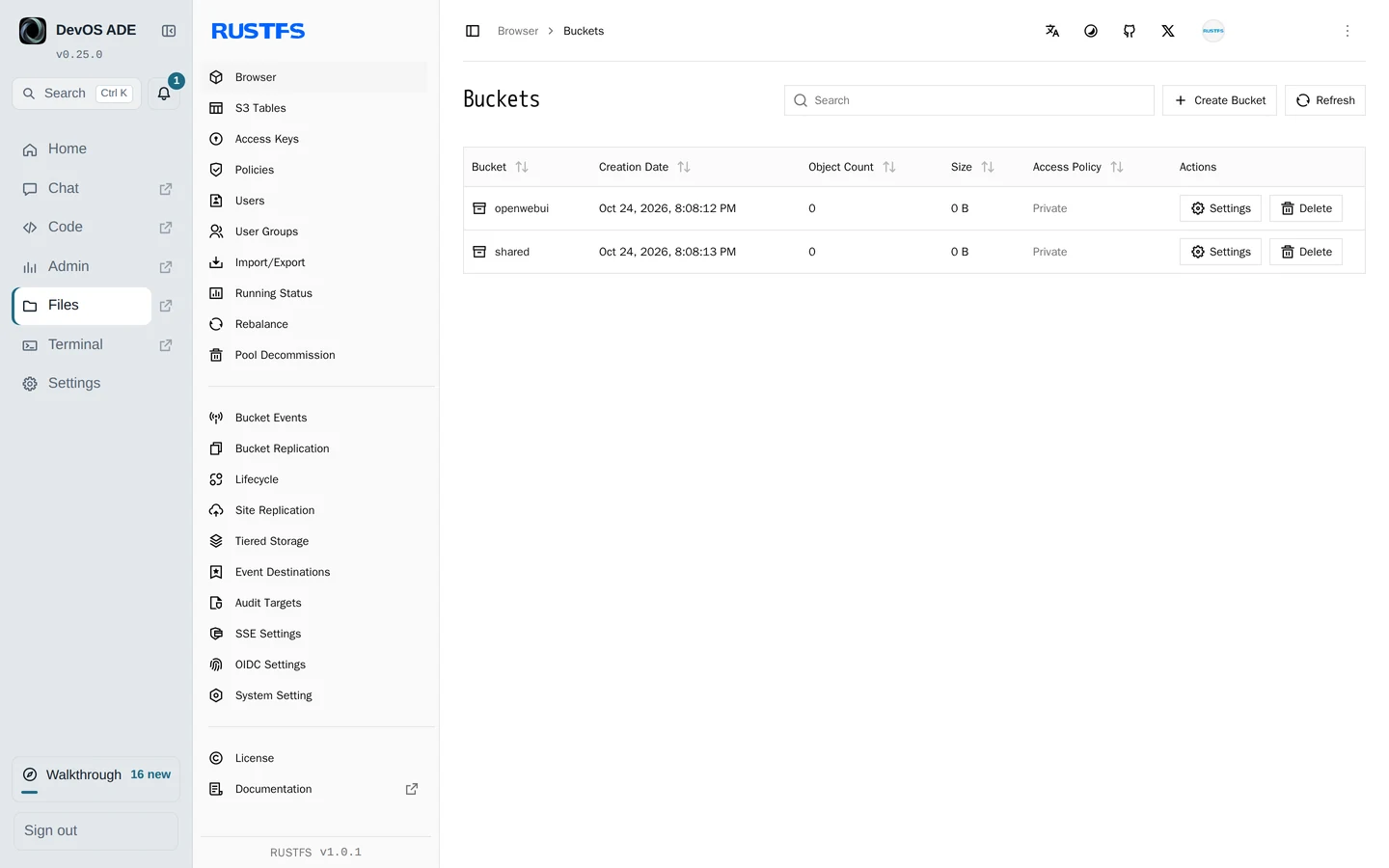1389x868 pixels.
Task: Open the openwebui bucket
Action: 521,208
